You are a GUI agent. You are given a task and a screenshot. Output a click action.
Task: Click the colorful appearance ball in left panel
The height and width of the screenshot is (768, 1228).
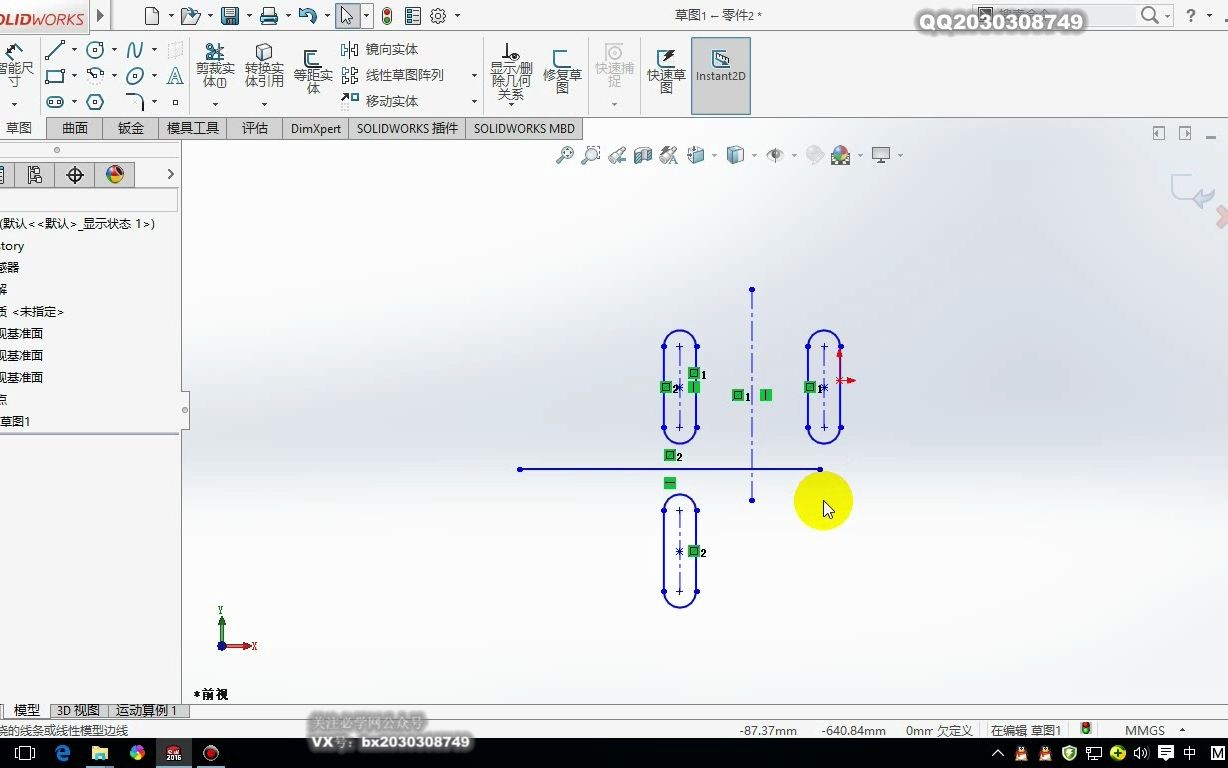[115, 173]
